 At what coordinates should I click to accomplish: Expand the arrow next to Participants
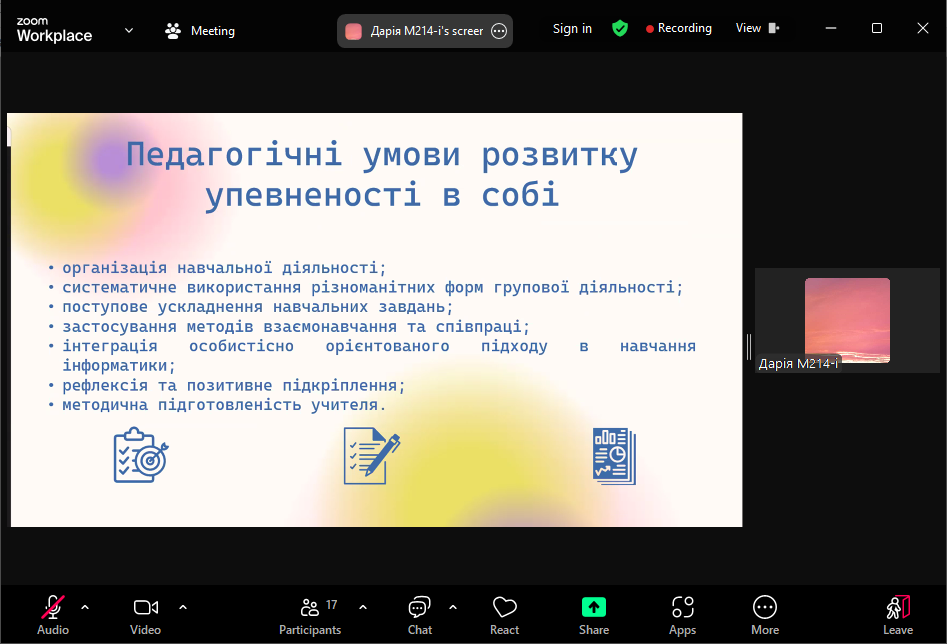click(363, 607)
